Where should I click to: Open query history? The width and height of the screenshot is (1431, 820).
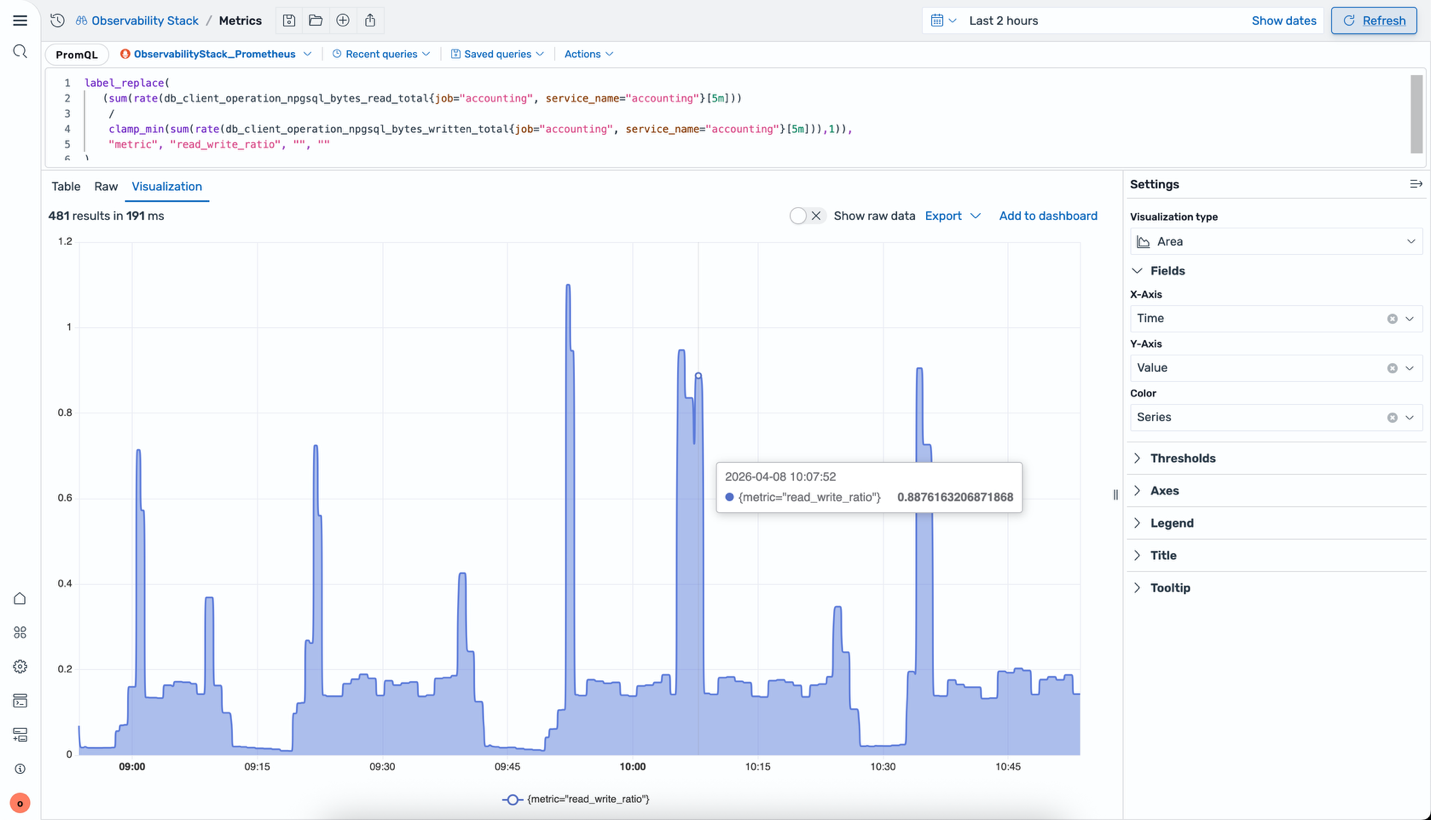point(57,20)
